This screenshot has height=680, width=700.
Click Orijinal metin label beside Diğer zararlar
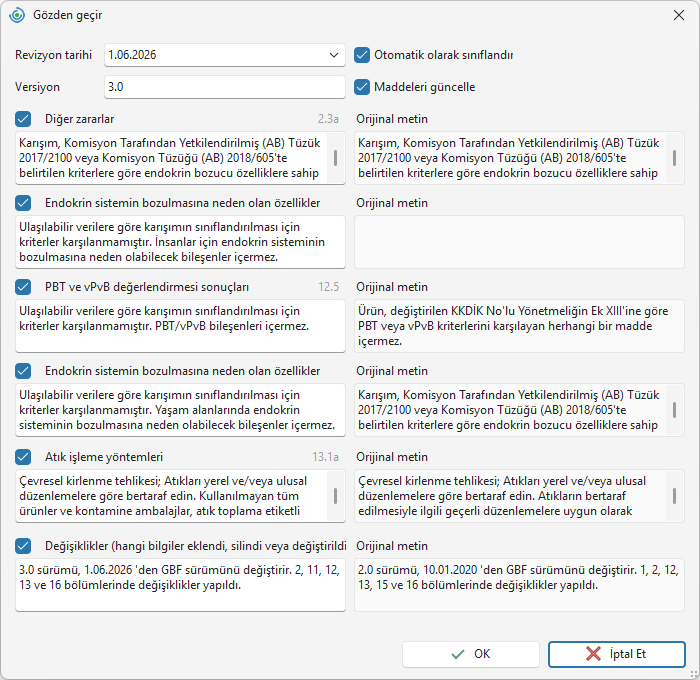pyautogui.click(x=392, y=119)
